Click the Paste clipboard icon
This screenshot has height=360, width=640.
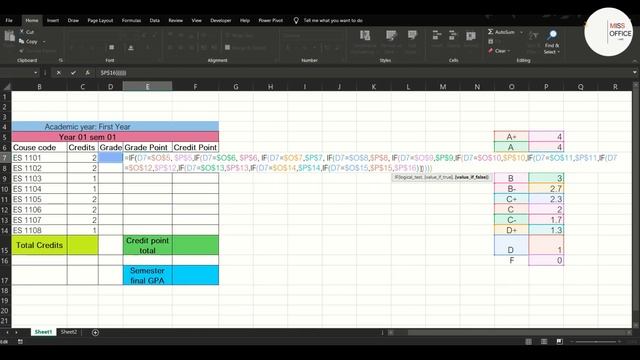pyautogui.click(x=9, y=37)
